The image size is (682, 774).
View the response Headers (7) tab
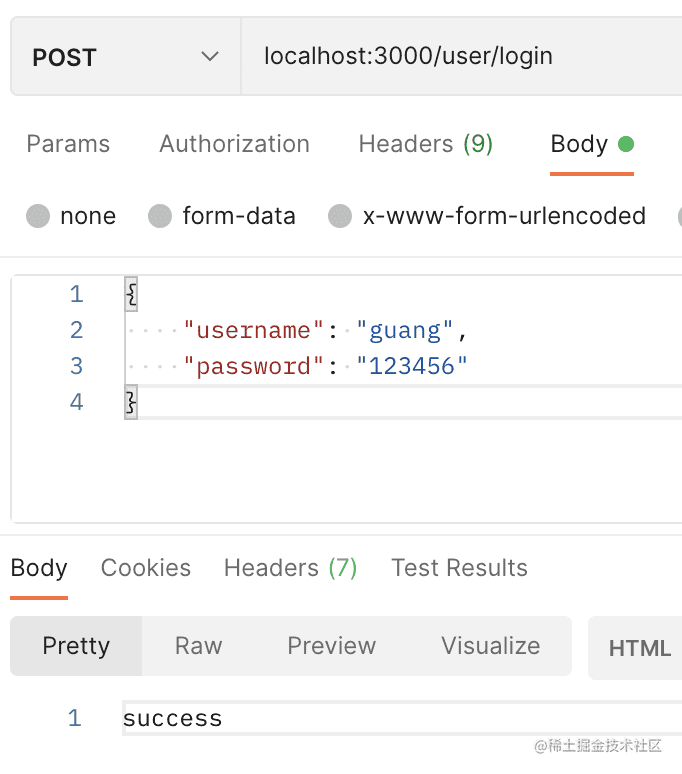(x=290, y=568)
